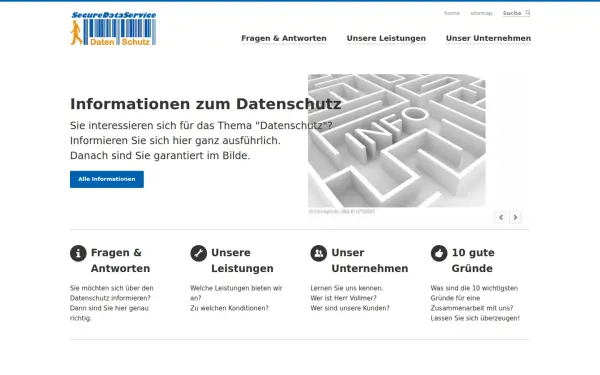Viewport: 600px width, 375px height.
Task: Click text 'Danach sind Sie garantiert im Bilde.'
Action: (160, 156)
